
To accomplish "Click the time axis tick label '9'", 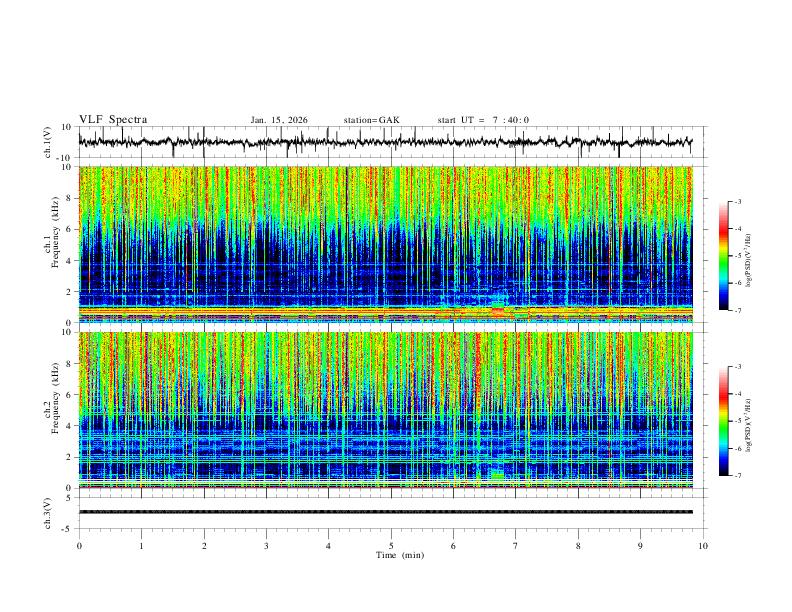I will [640, 546].
